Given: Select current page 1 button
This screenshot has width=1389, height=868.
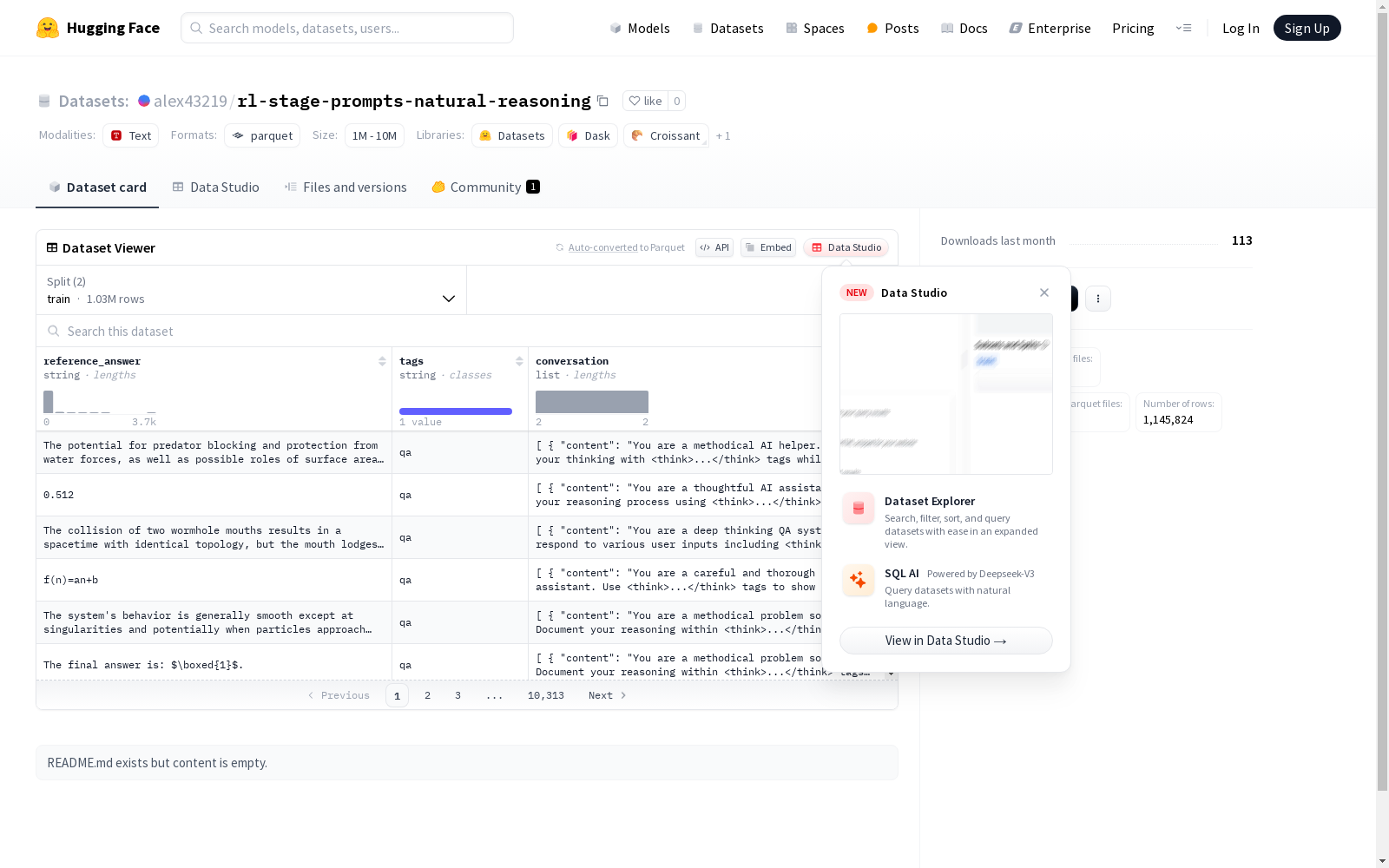Looking at the screenshot, I should (x=397, y=695).
